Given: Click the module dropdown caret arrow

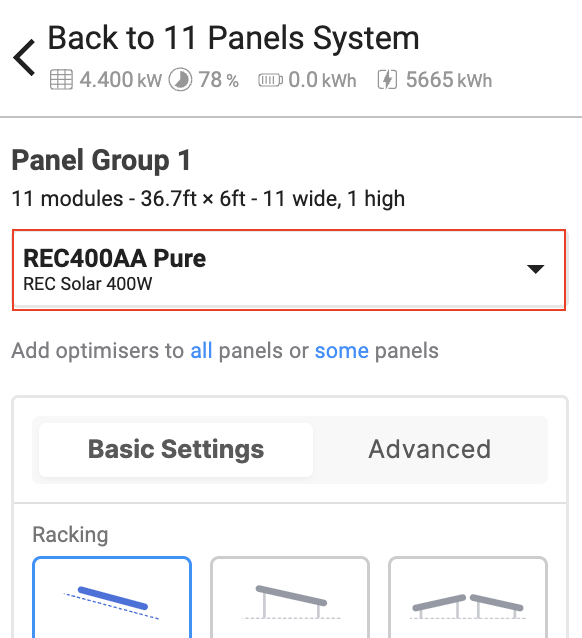Looking at the screenshot, I should pyautogui.click(x=535, y=269).
